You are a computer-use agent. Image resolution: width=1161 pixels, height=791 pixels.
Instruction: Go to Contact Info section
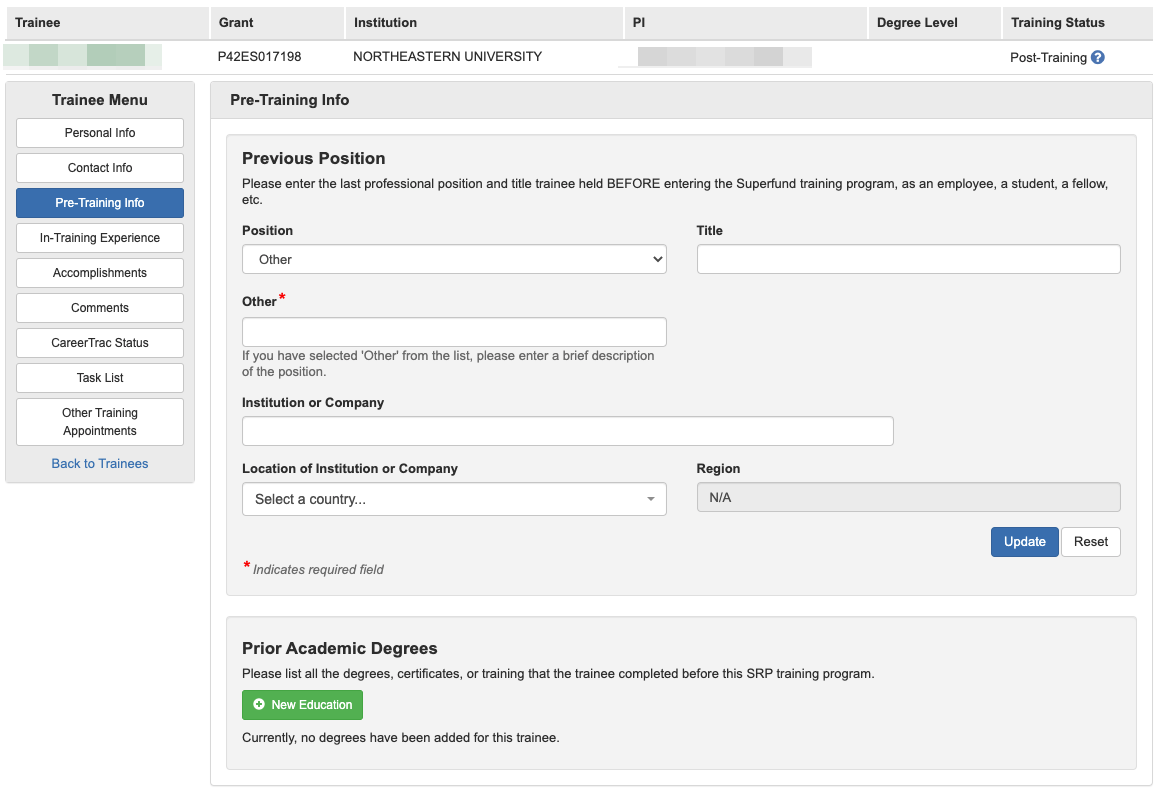100,168
